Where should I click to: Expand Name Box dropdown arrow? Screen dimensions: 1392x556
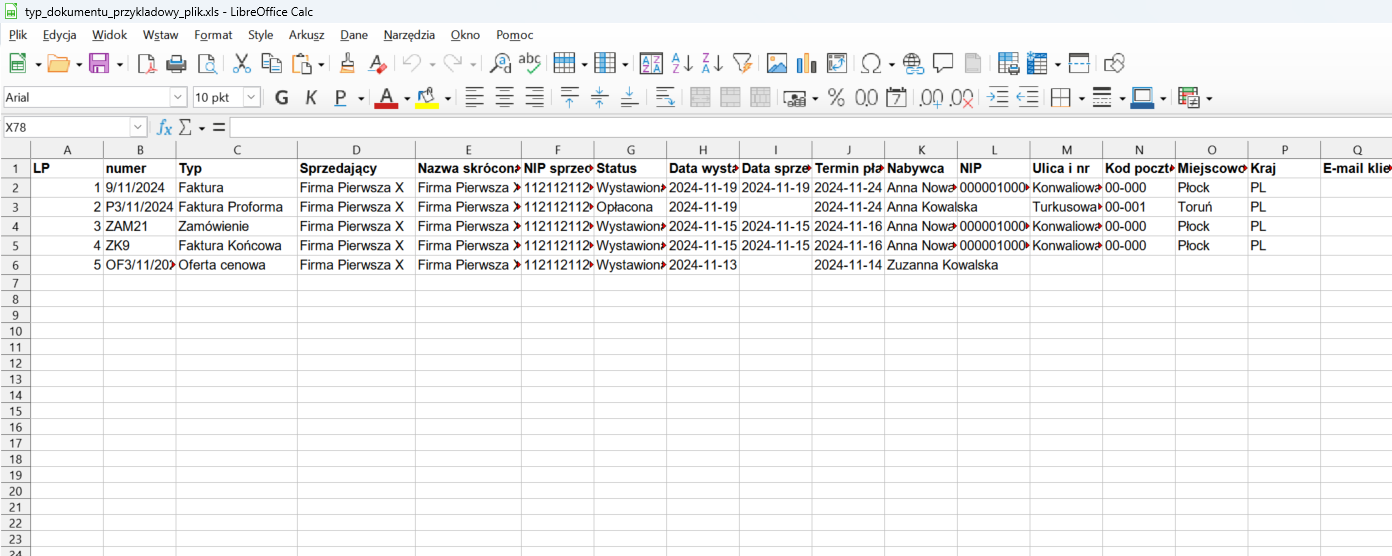coord(138,128)
